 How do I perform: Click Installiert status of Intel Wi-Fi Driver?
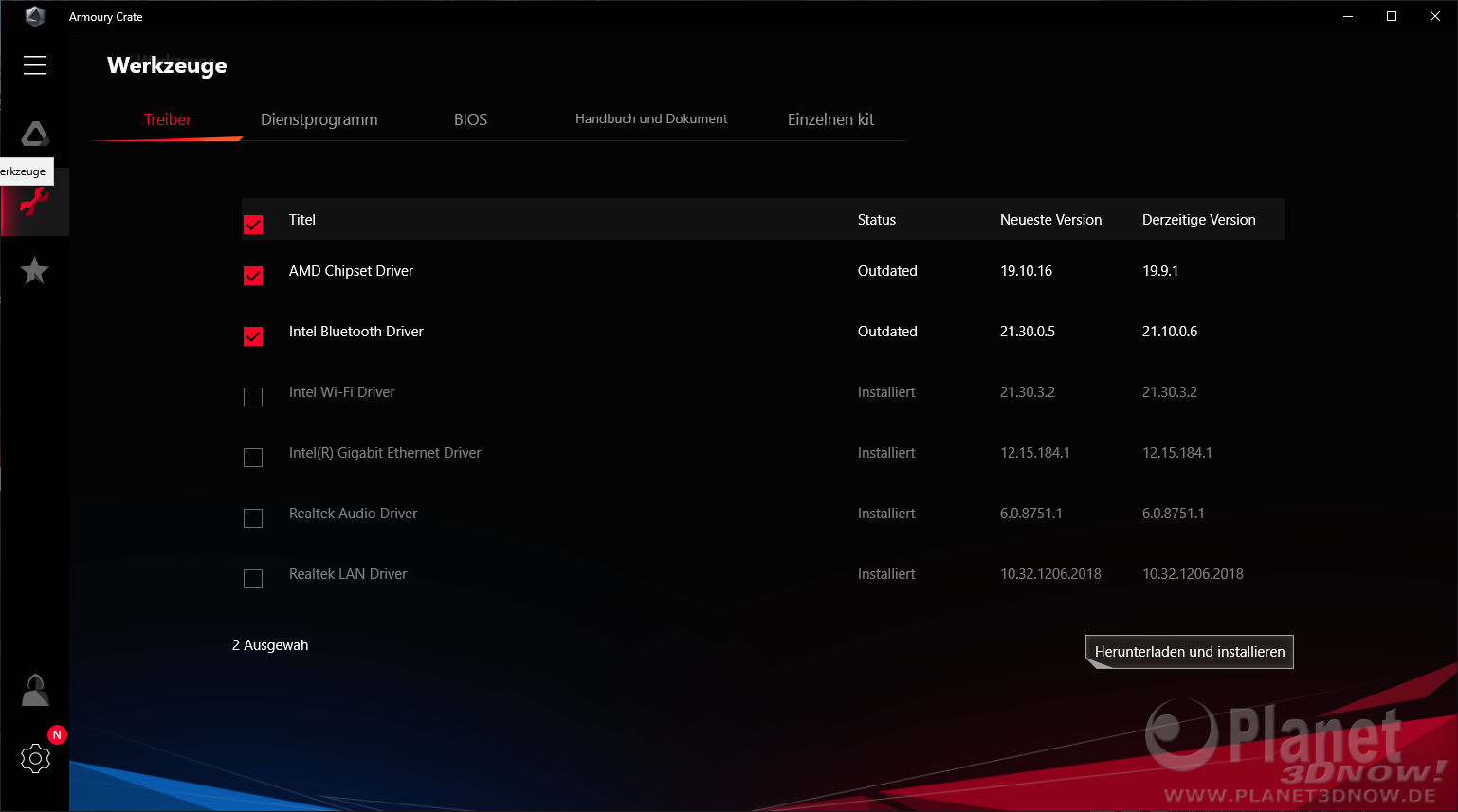[x=886, y=392]
